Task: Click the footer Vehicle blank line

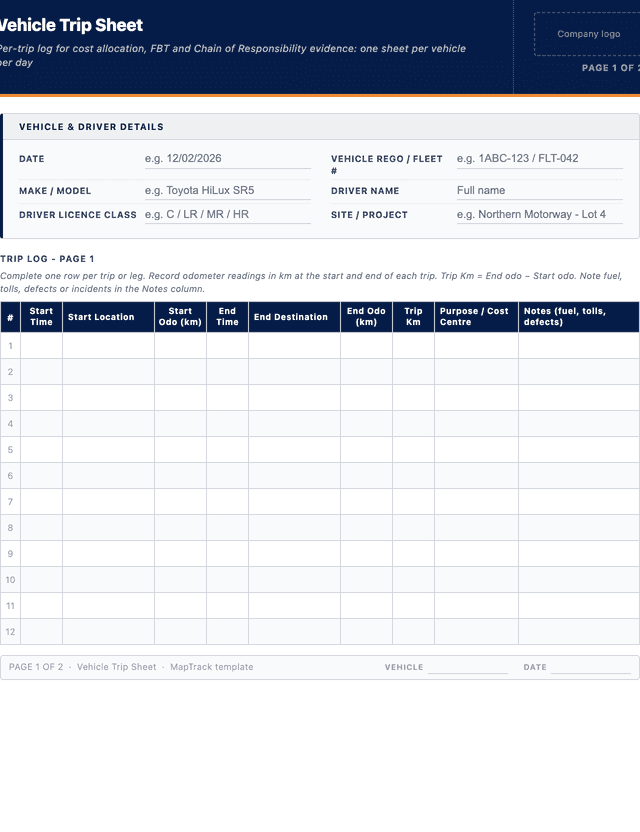Action: click(468, 668)
